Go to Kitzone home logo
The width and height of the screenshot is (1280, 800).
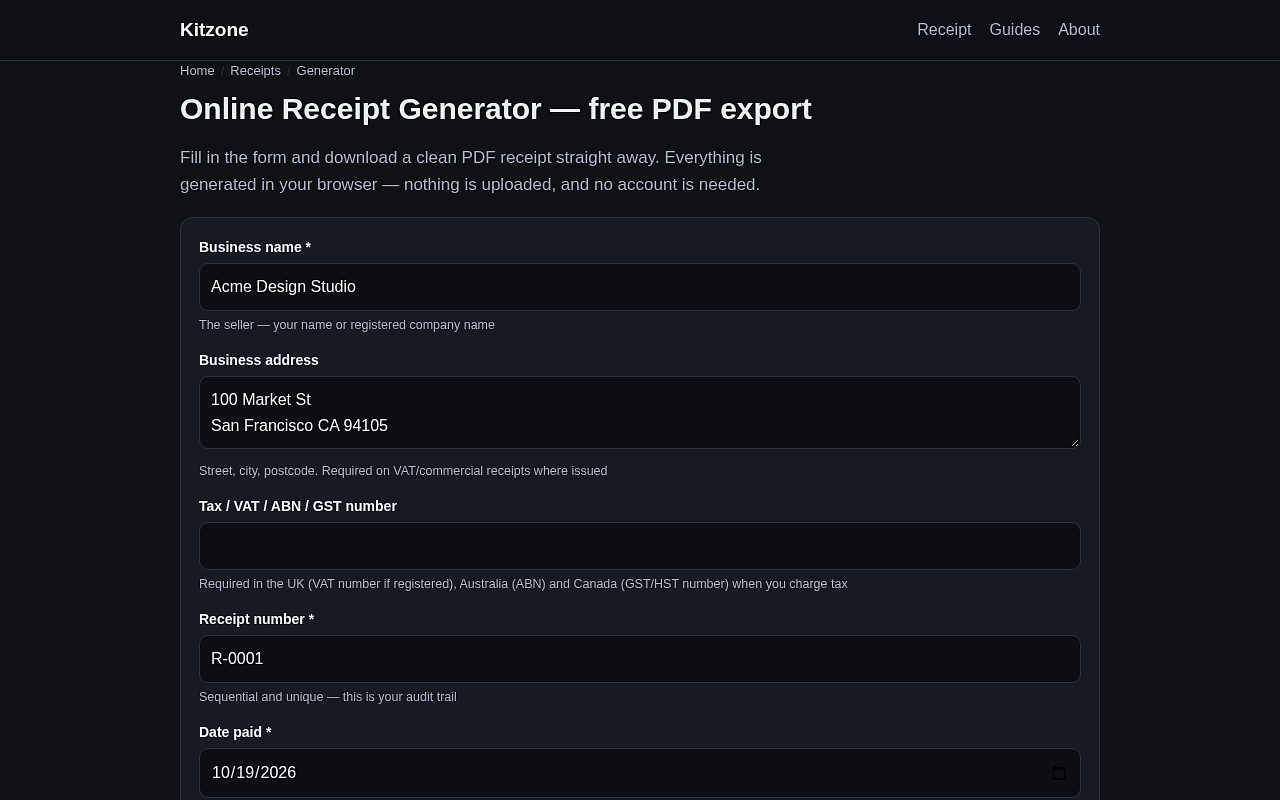(214, 30)
